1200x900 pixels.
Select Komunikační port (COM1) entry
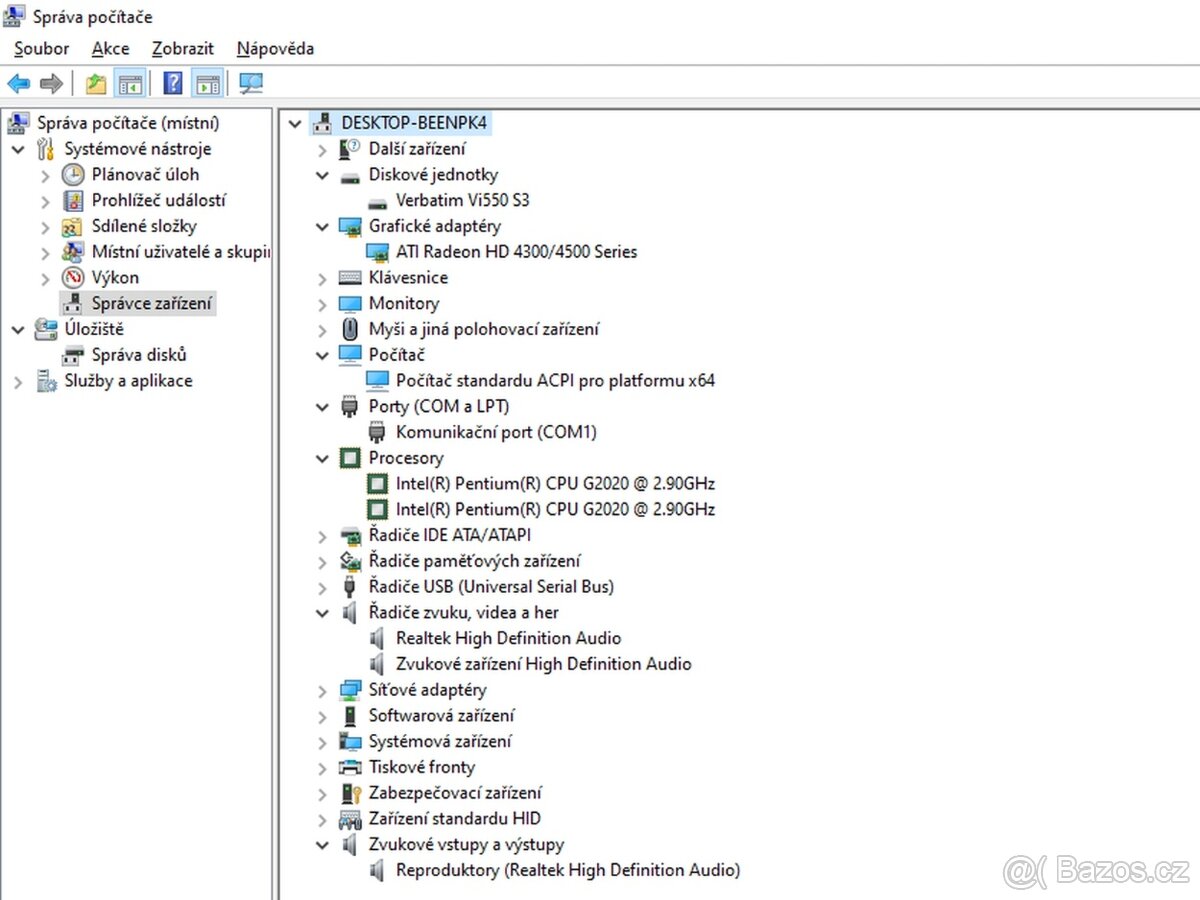pos(496,432)
